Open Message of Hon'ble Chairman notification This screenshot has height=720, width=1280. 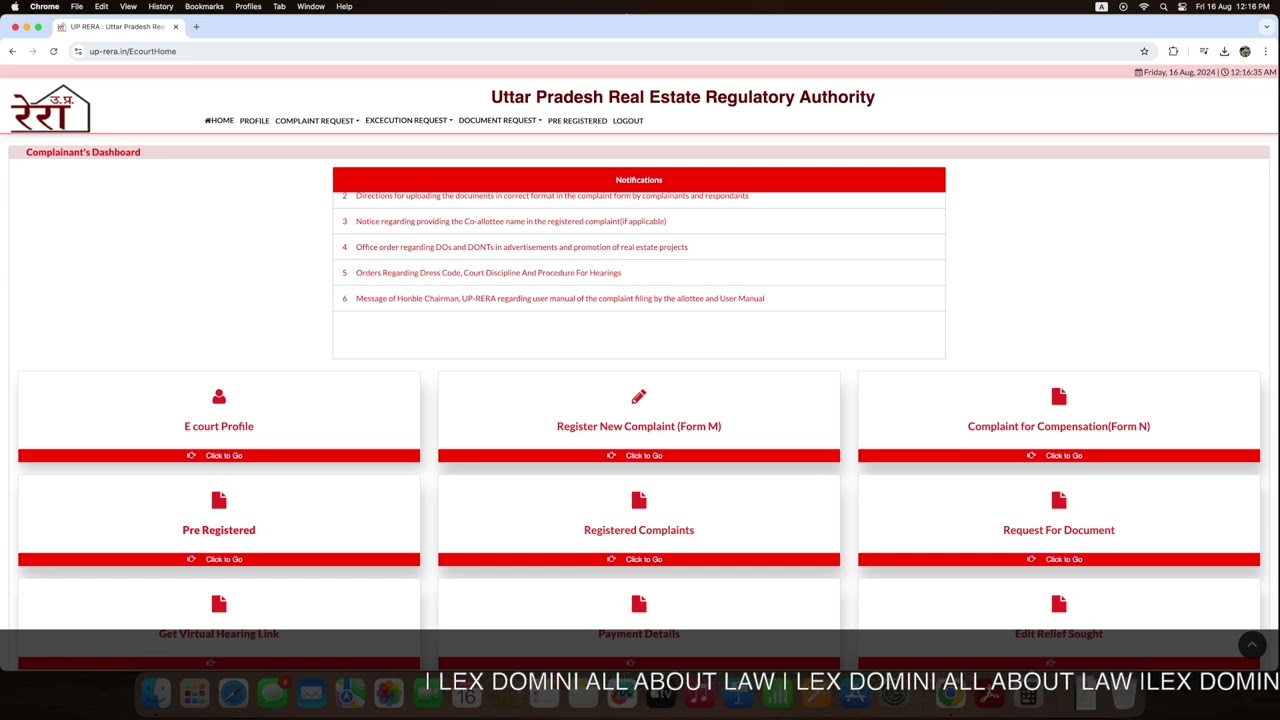click(x=560, y=299)
